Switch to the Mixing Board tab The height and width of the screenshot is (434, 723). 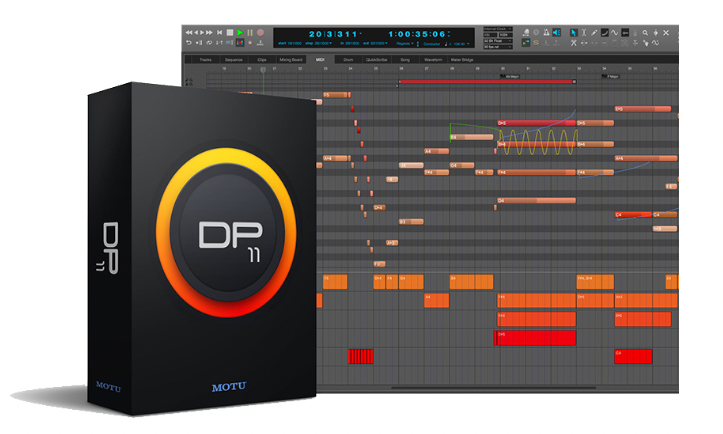291,59
